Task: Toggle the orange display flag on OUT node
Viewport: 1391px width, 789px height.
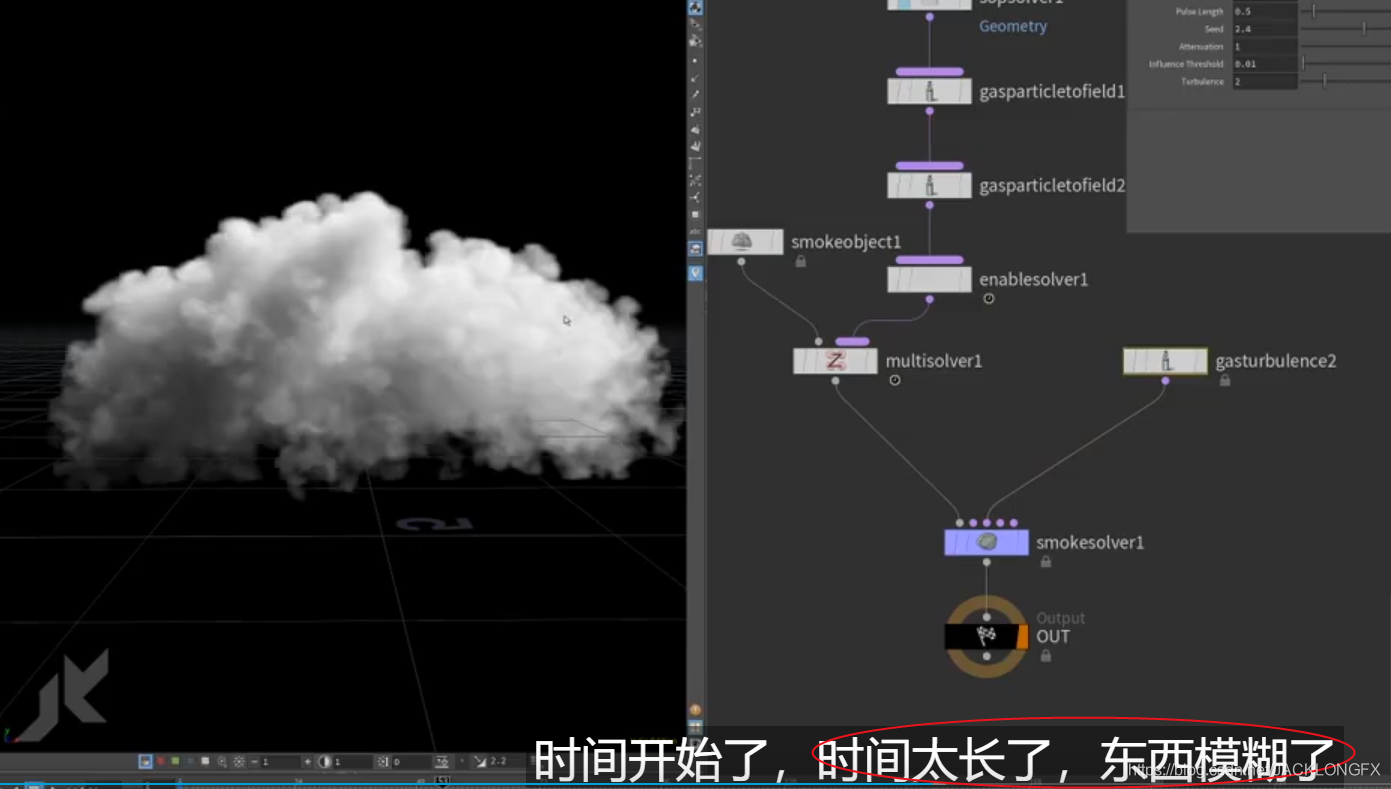Action: [x=1022, y=636]
